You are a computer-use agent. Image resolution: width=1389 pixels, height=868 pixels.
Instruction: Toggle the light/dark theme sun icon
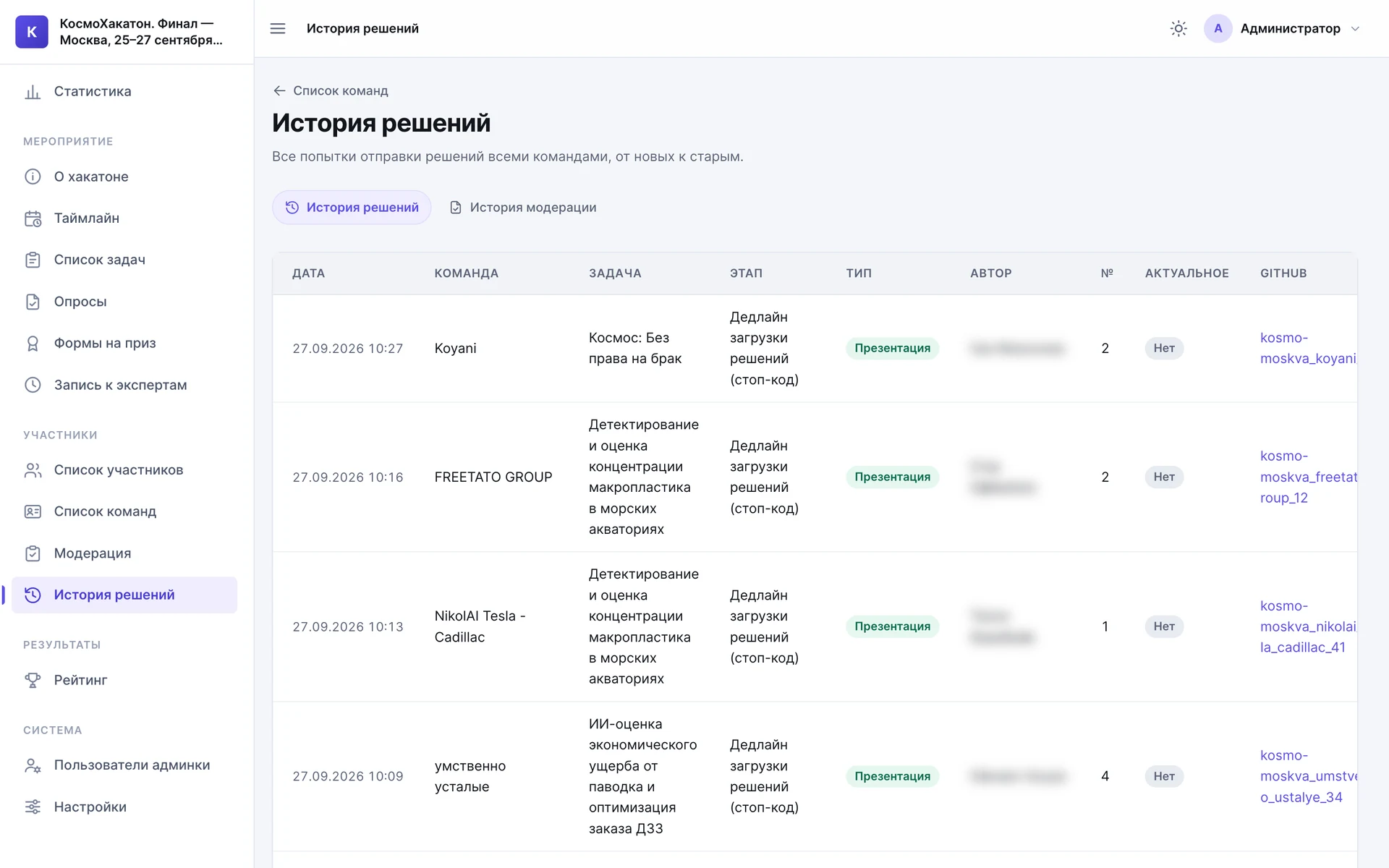1178,28
